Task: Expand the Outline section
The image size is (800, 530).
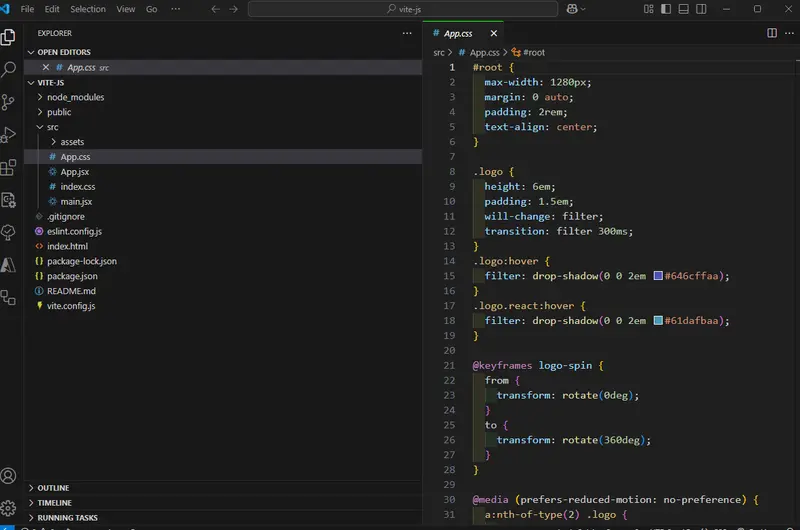Action: (x=53, y=488)
